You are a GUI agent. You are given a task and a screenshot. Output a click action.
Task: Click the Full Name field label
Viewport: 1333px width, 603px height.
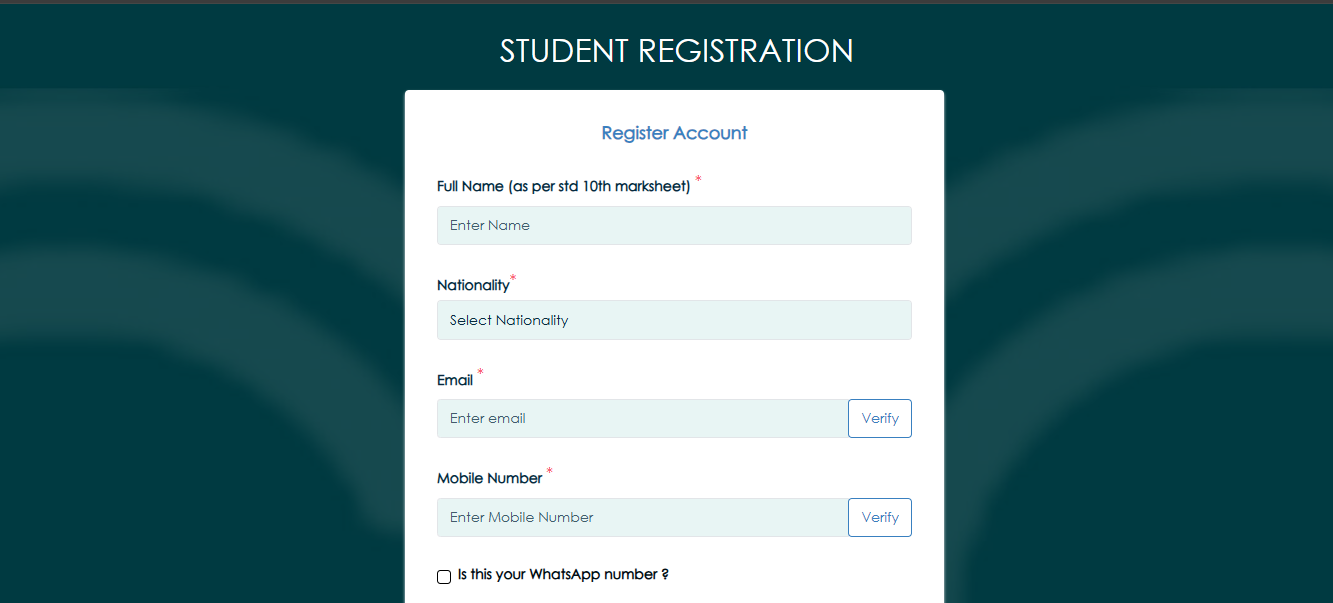(562, 186)
